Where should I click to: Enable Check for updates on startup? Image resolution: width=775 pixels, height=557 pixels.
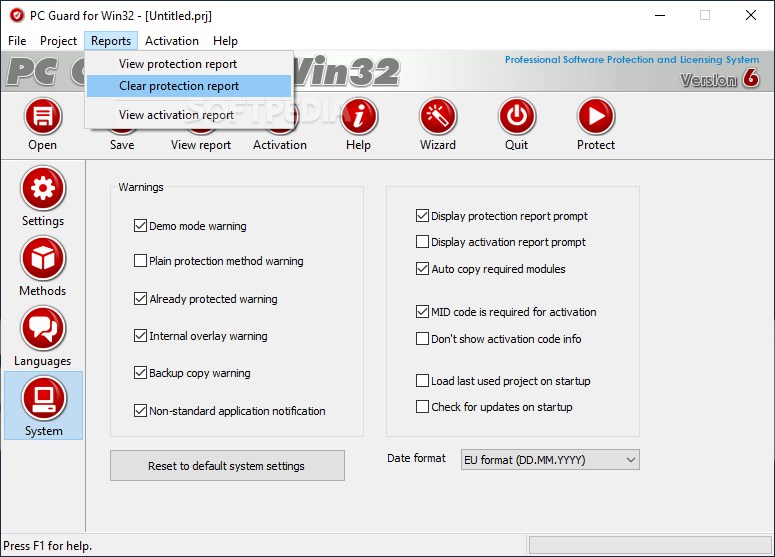coord(422,407)
